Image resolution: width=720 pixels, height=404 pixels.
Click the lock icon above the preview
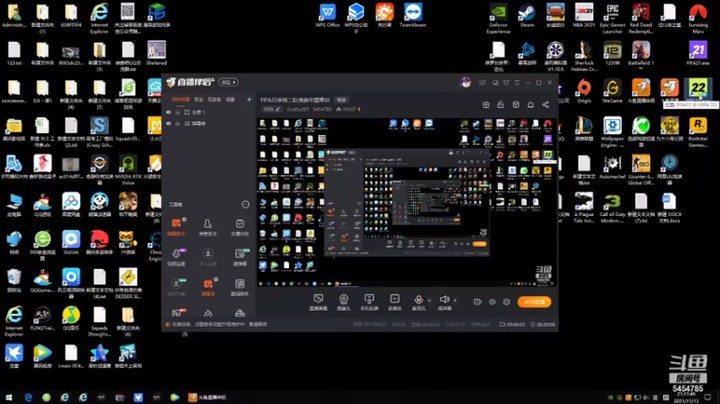pos(501,105)
